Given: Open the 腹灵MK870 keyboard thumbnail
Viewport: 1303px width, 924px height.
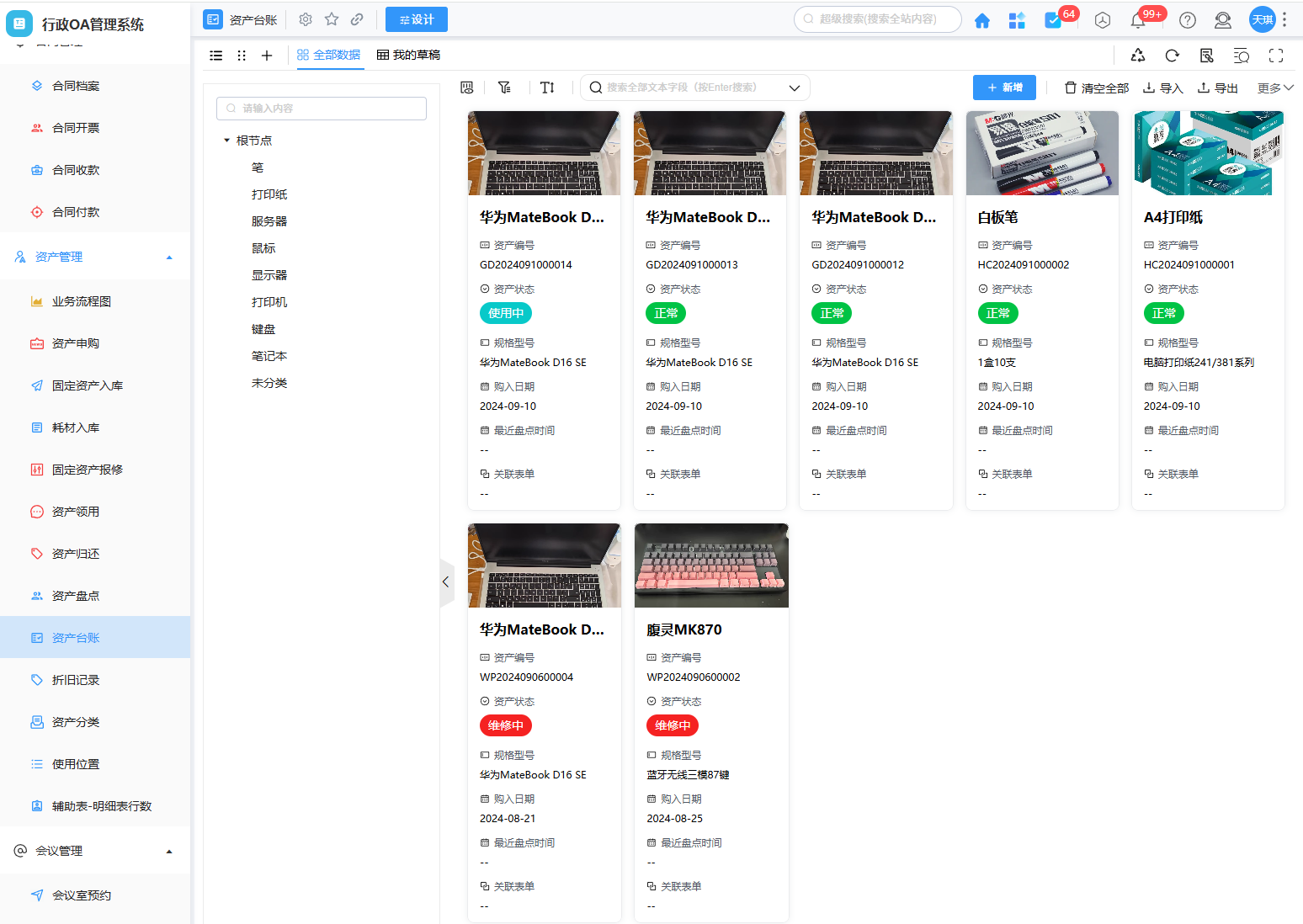Looking at the screenshot, I should point(711,565).
